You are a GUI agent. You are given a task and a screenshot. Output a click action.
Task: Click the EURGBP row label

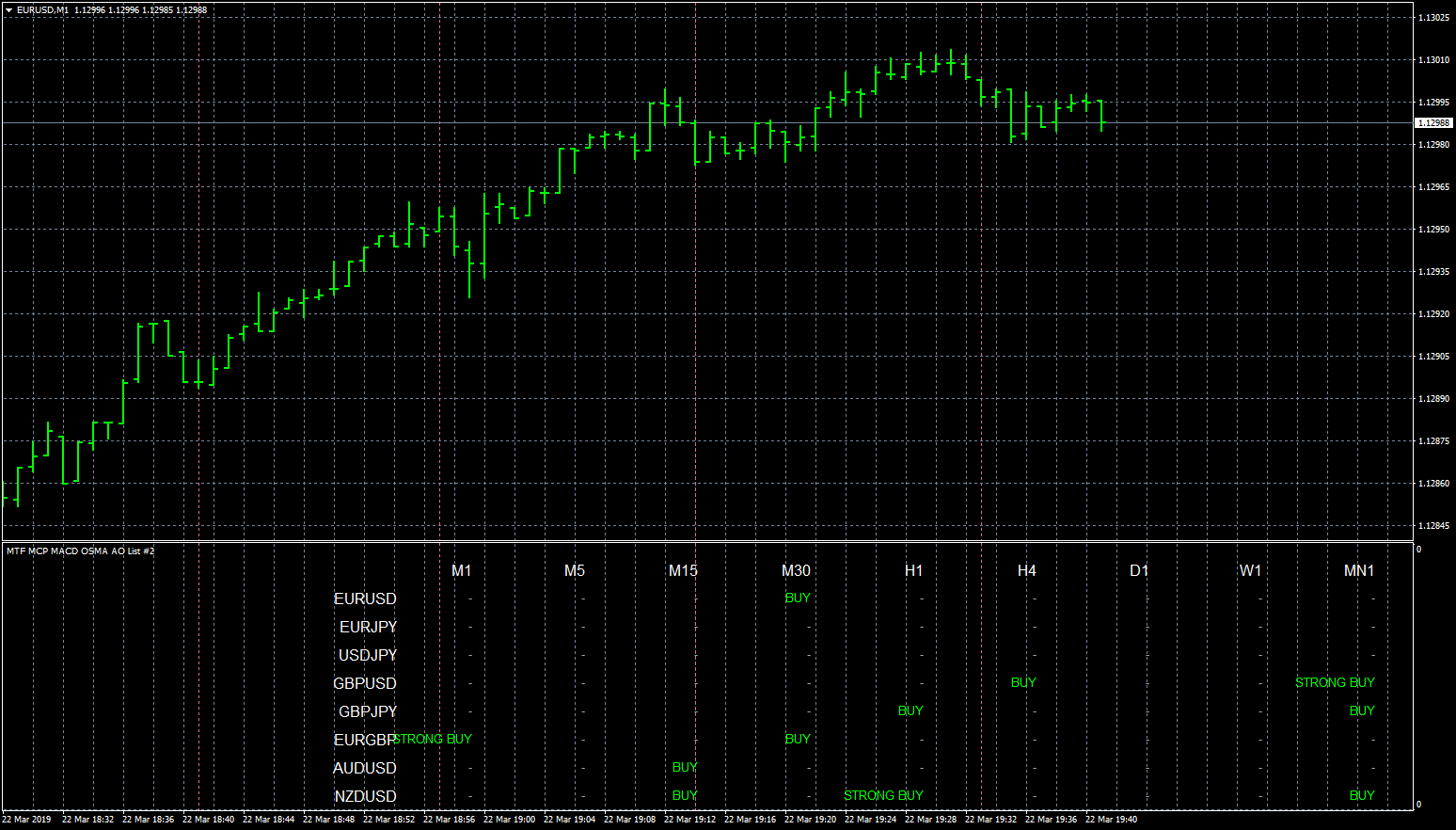[365, 740]
